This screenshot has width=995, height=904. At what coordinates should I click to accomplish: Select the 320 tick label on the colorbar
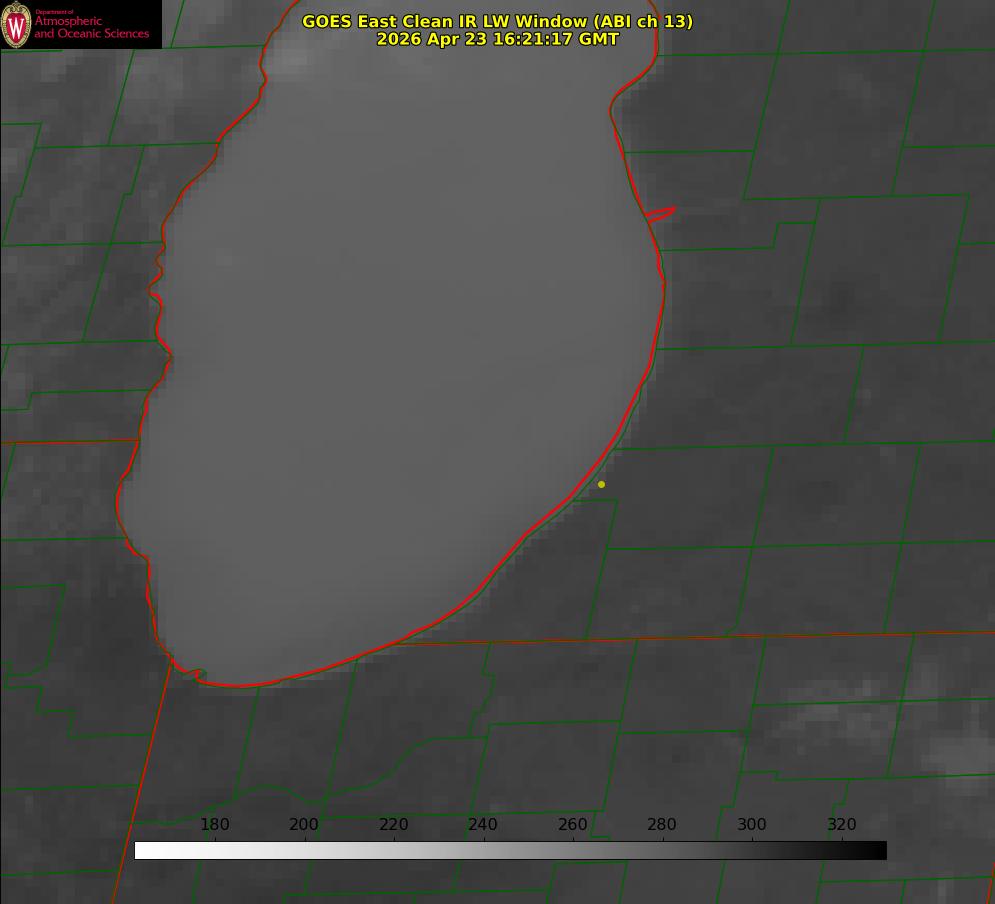(x=842, y=824)
